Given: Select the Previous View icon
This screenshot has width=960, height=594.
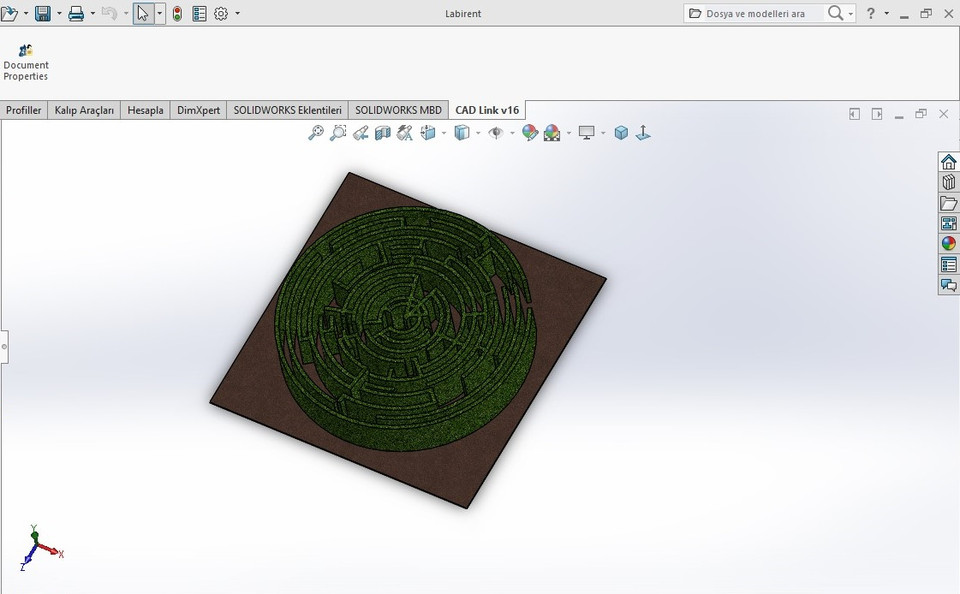Looking at the screenshot, I should point(362,132).
